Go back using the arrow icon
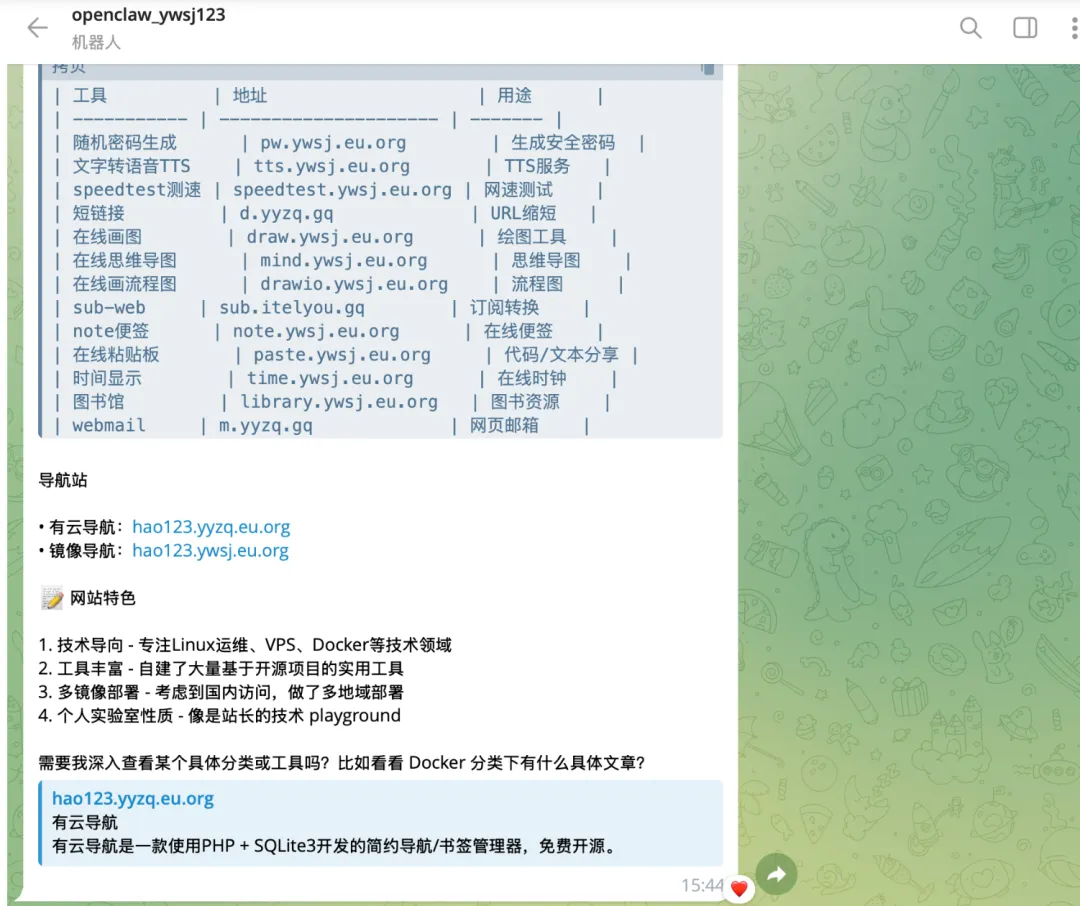Image resolution: width=1080 pixels, height=906 pixels. pyautogui.click(x=37, y=28)
